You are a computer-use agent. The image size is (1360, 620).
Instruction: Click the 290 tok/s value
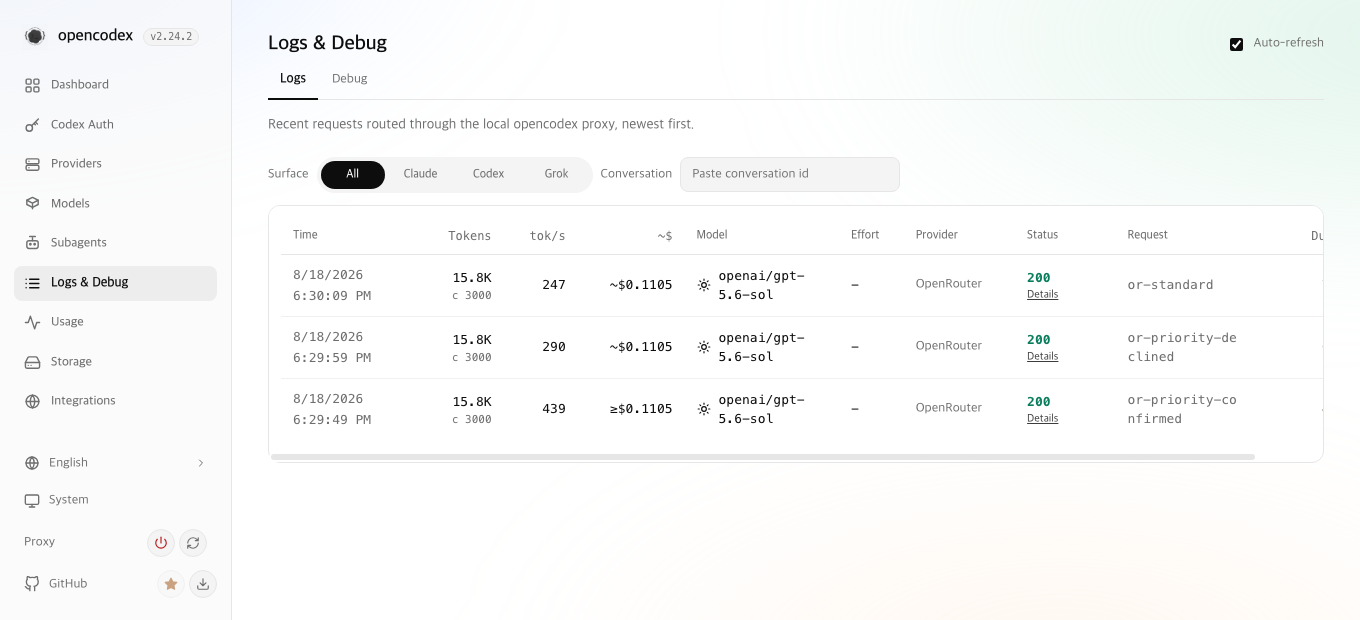click(x=554, y=347)
